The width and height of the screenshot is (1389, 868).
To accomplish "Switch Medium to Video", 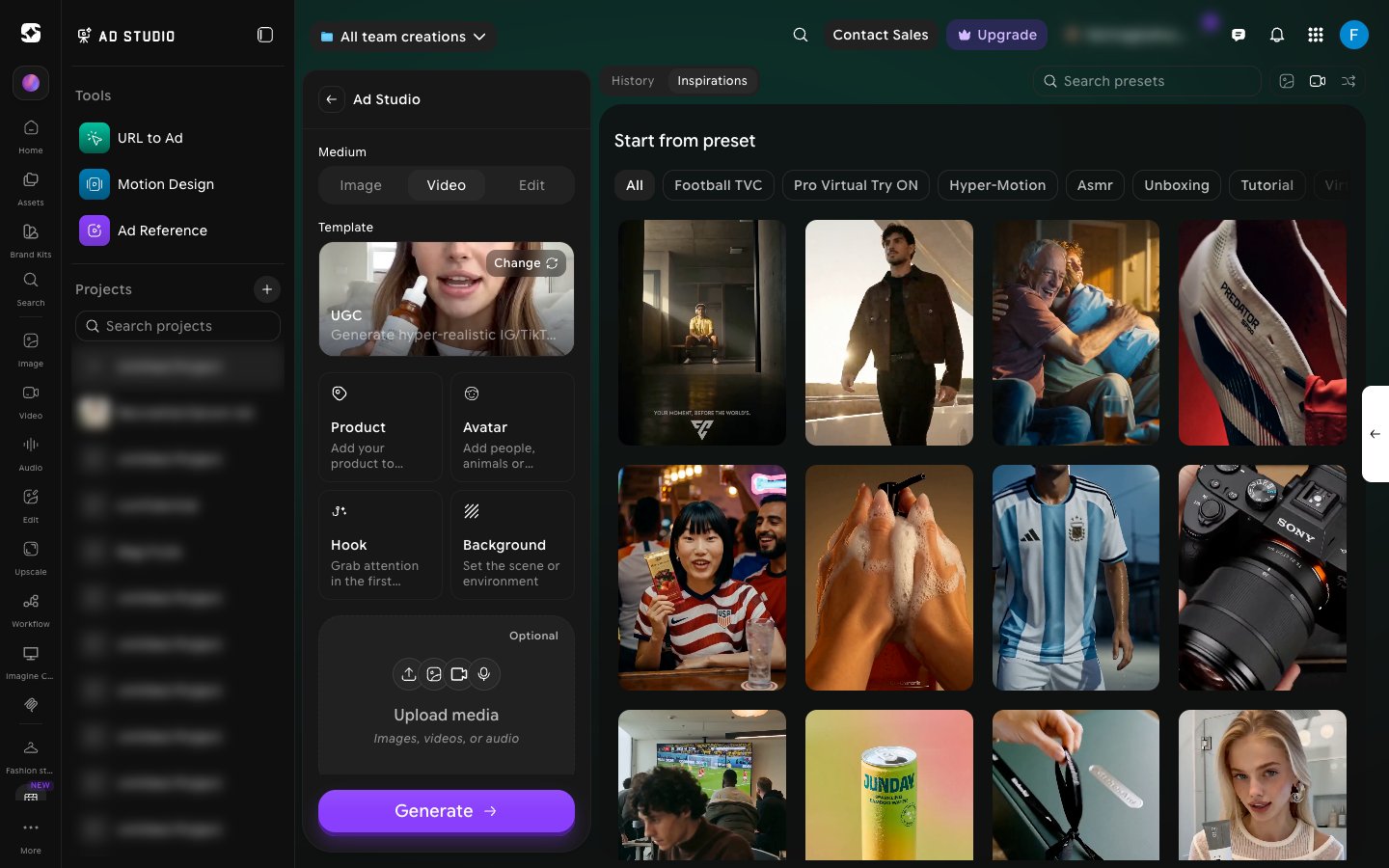I will 447,185.
